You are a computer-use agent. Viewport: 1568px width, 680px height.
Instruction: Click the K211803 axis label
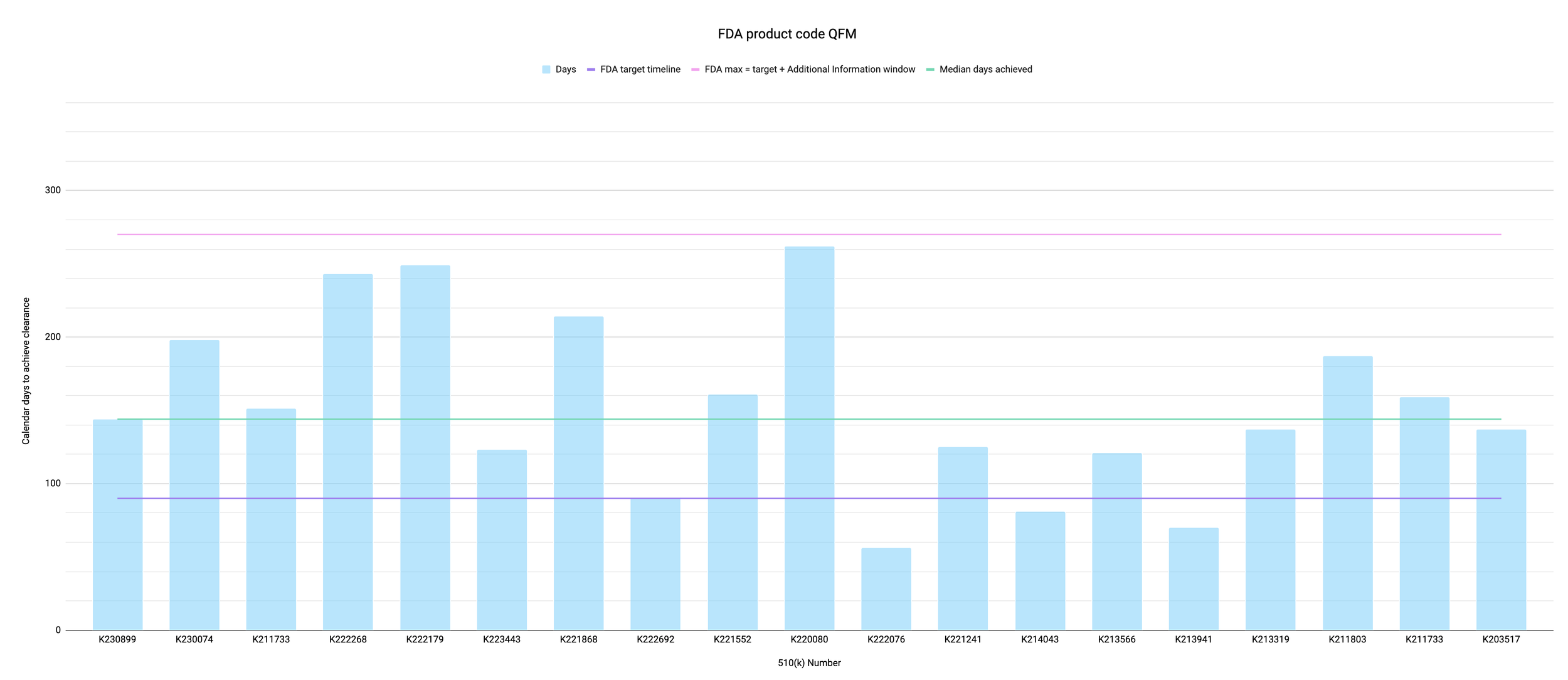click(1347, 640)
